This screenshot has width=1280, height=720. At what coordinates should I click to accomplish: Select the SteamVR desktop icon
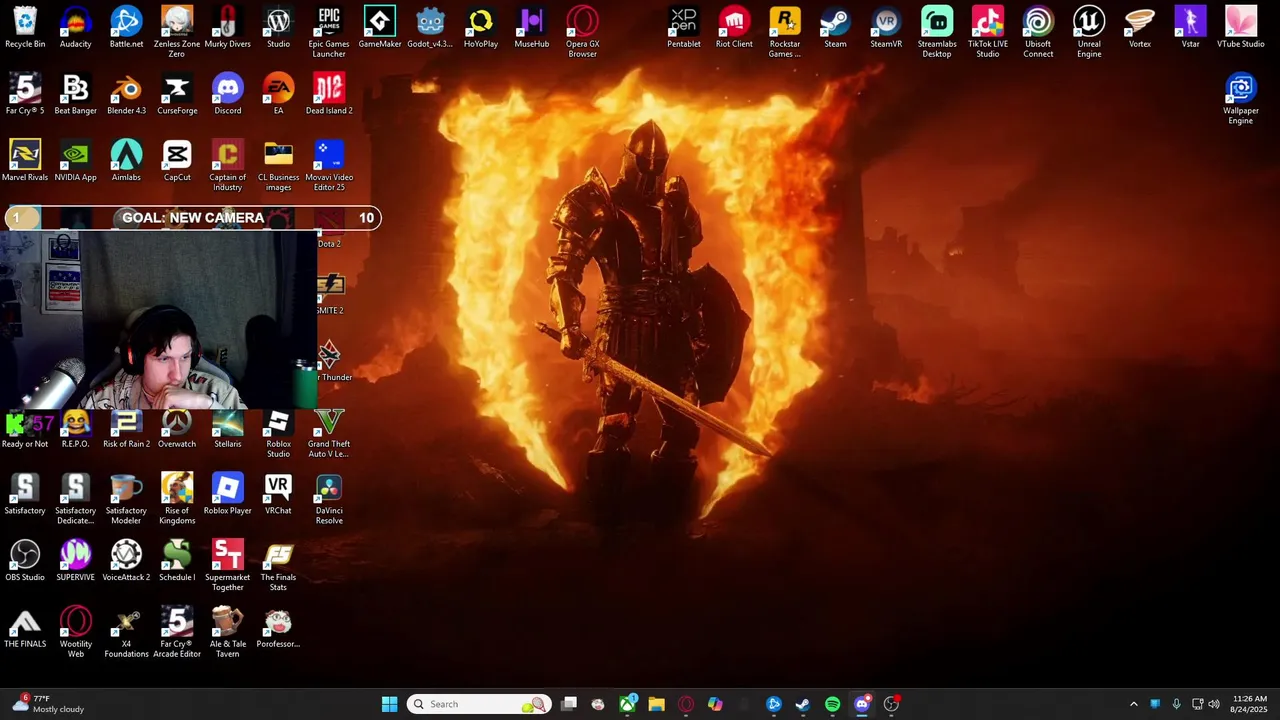(x=886, y=28)
